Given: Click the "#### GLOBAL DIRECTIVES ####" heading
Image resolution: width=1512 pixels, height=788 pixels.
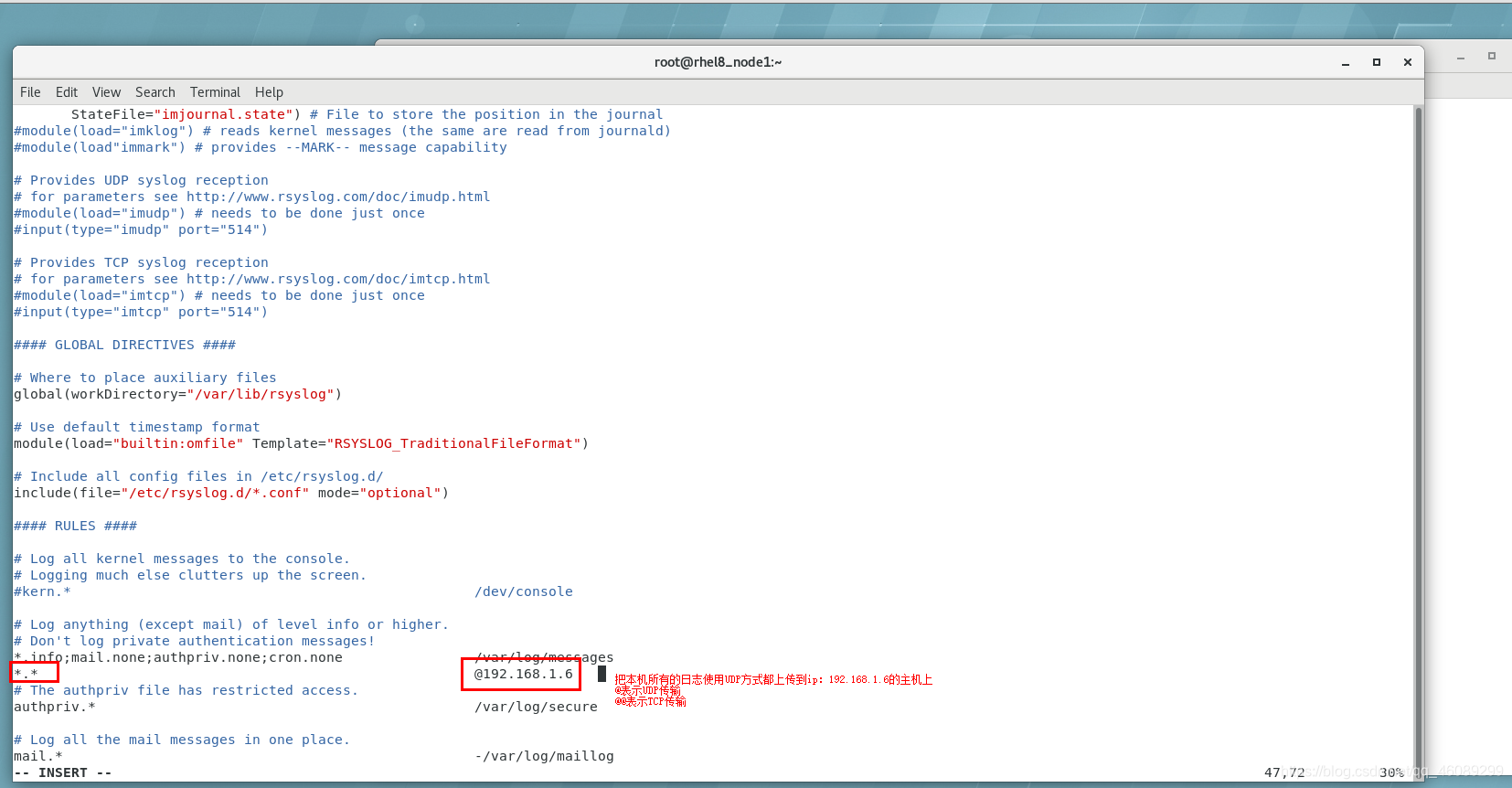Looking at the screenshot, I should 125,345.
